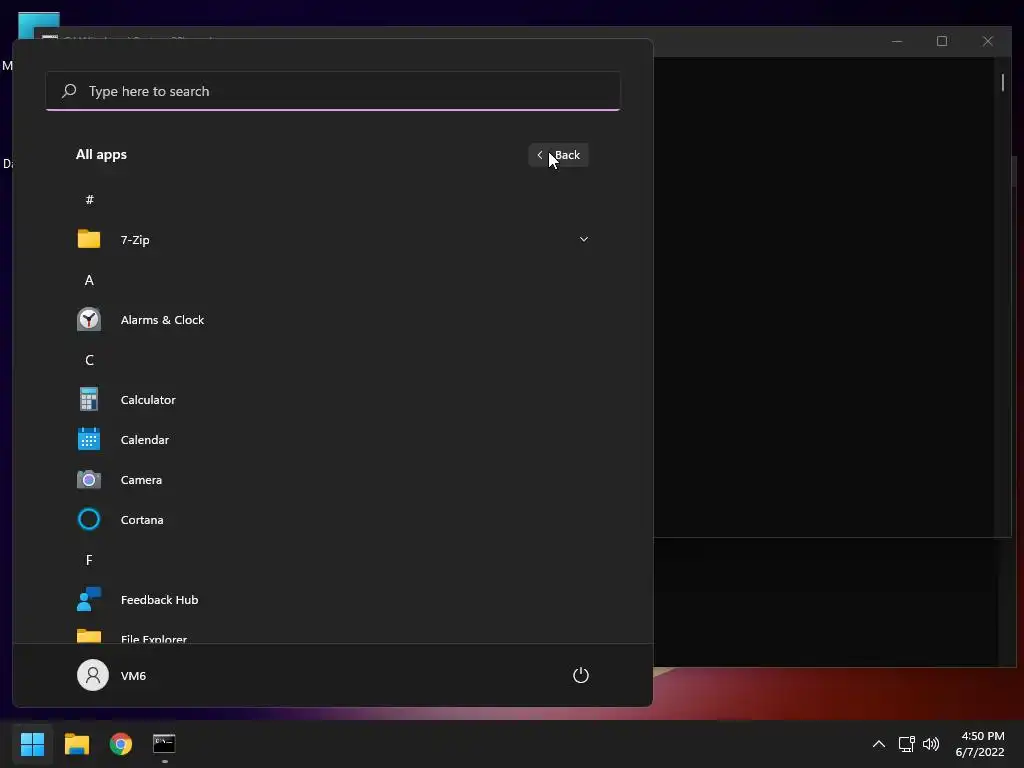Open the power options button
1024x768 pixels.
pos(581,675)
